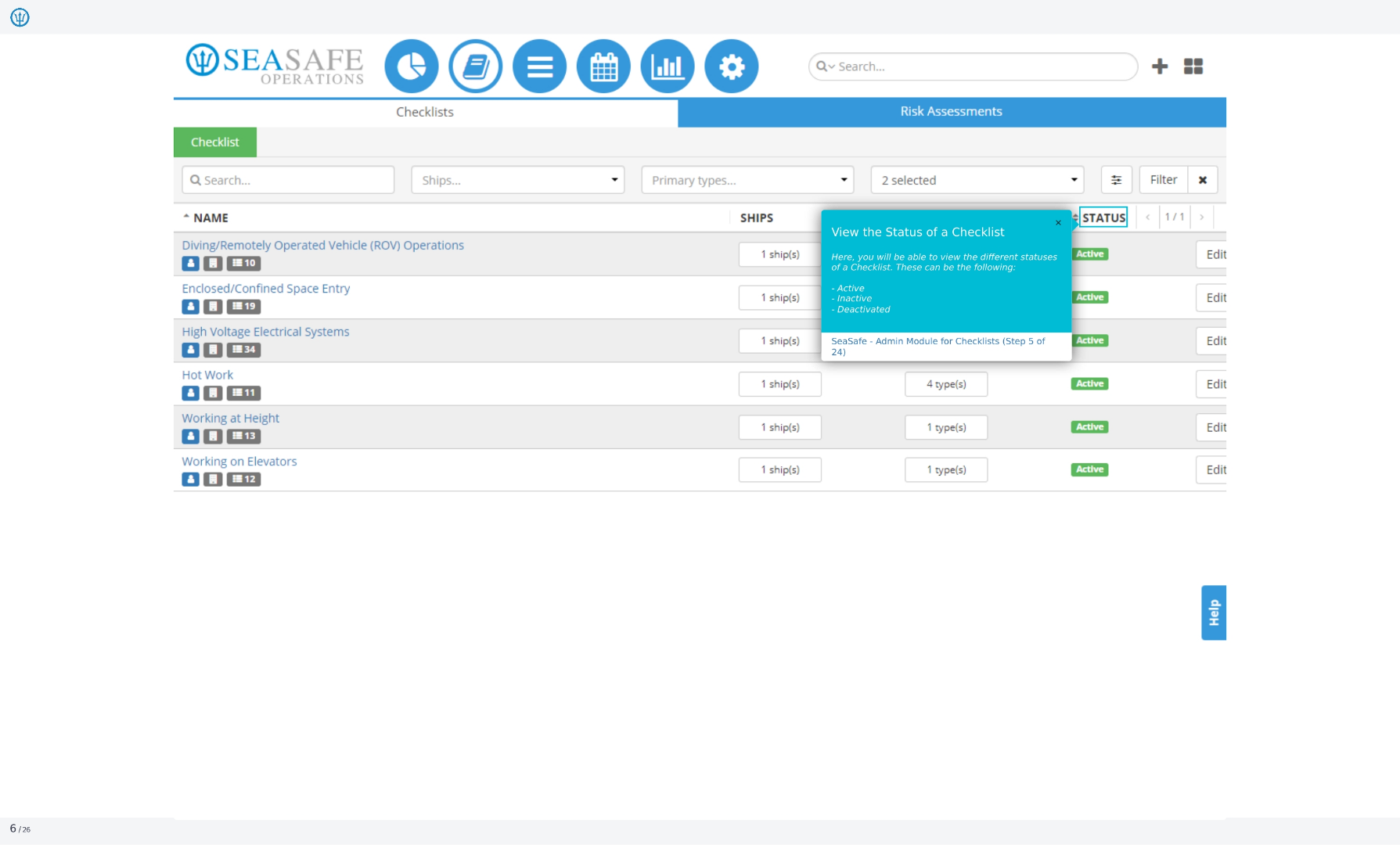Viewport: 1400px width, 845px height.
Task: Click the checklist Search input field
Action: point(288,180)
